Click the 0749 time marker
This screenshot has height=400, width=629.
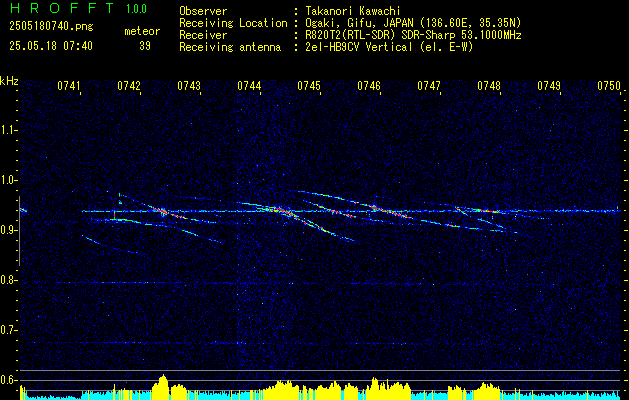[x=549, y=86]
